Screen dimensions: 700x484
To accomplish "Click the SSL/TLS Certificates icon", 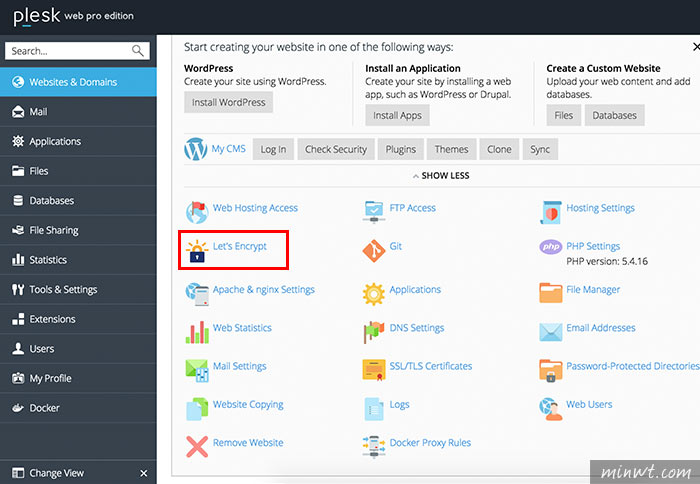I will click(x=374, y=370).
